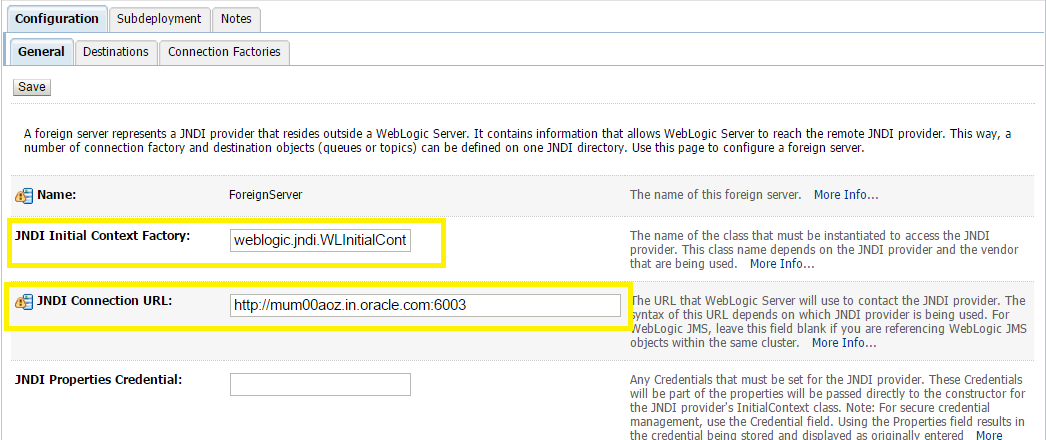Click the 'JNDI Initial Context Factory:' label

[x=103, y=235]
